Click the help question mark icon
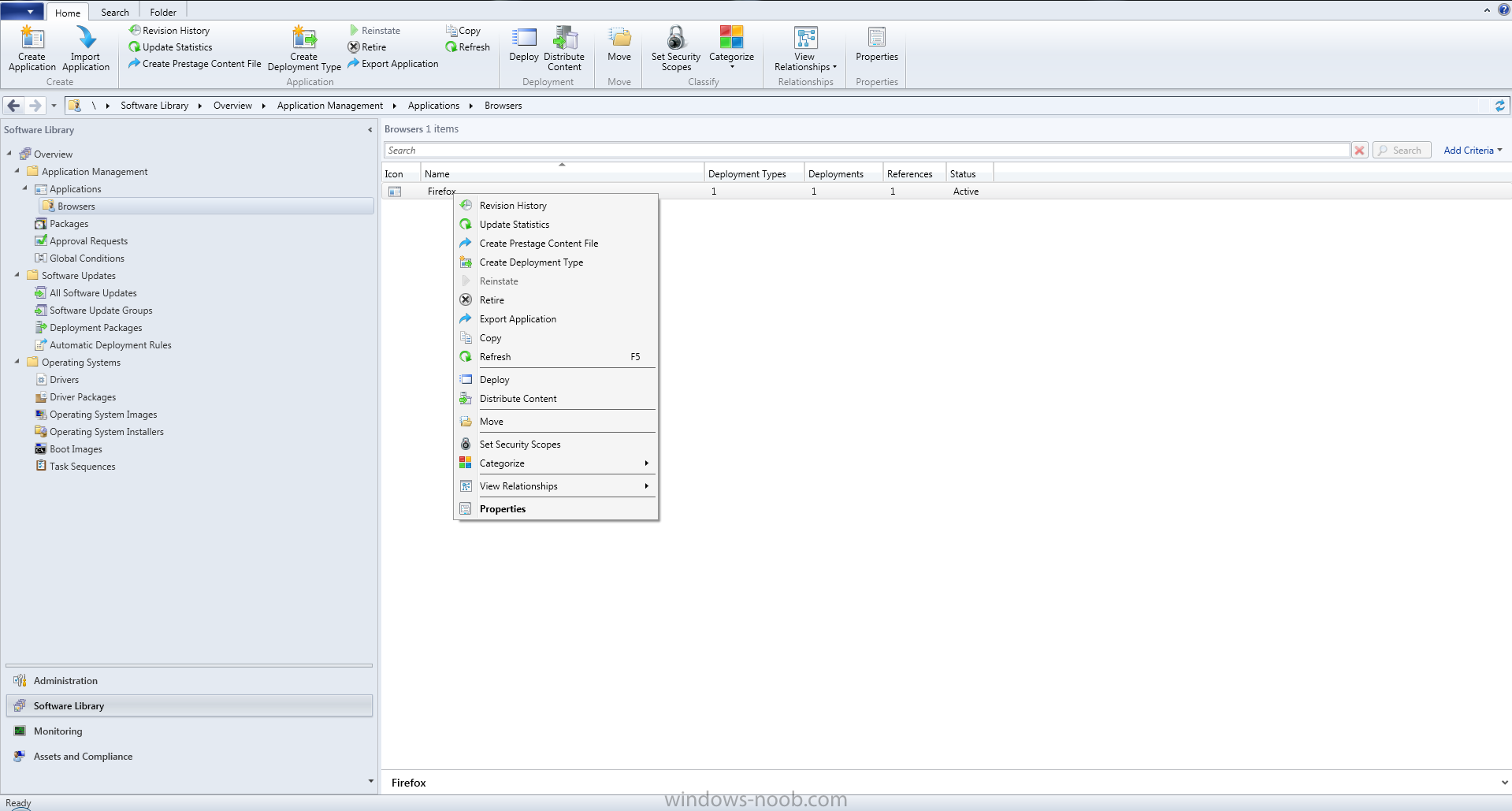 (1503, 9)
